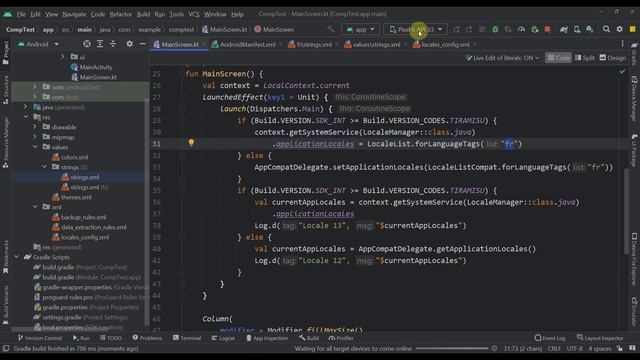Open the VCS menu
This screenshot has width=640, height=360.
(x=193, y=14)
